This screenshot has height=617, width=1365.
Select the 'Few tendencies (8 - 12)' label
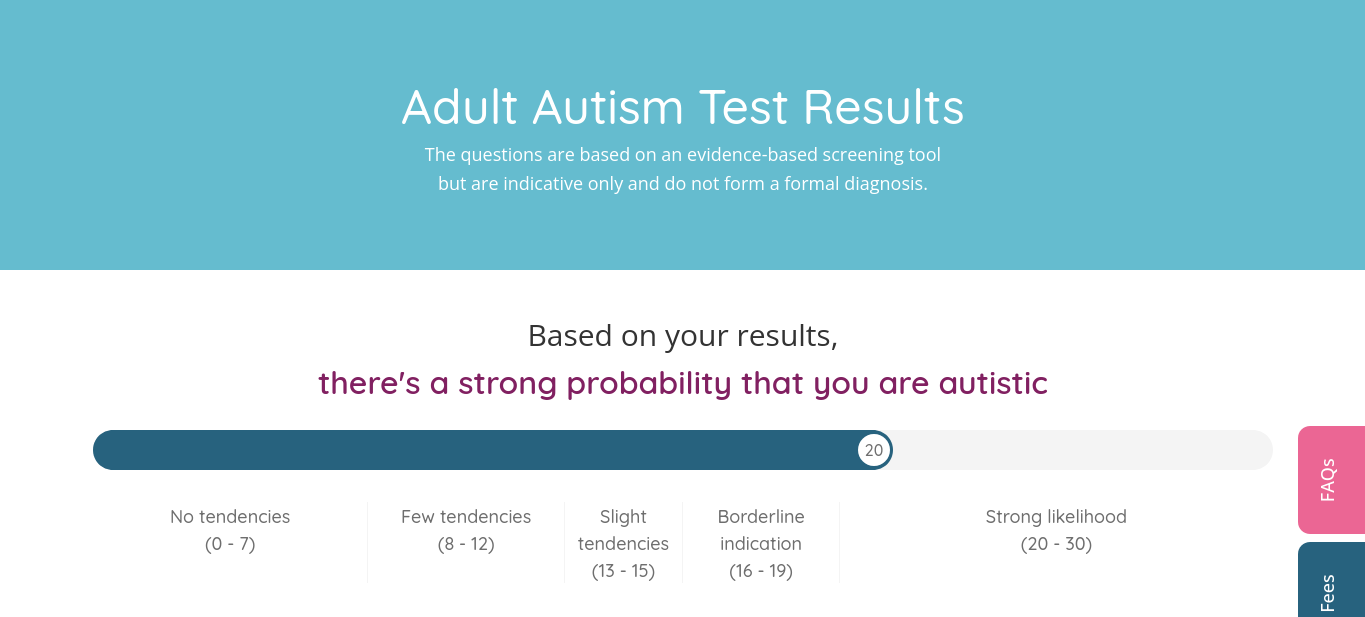(466, 530)
